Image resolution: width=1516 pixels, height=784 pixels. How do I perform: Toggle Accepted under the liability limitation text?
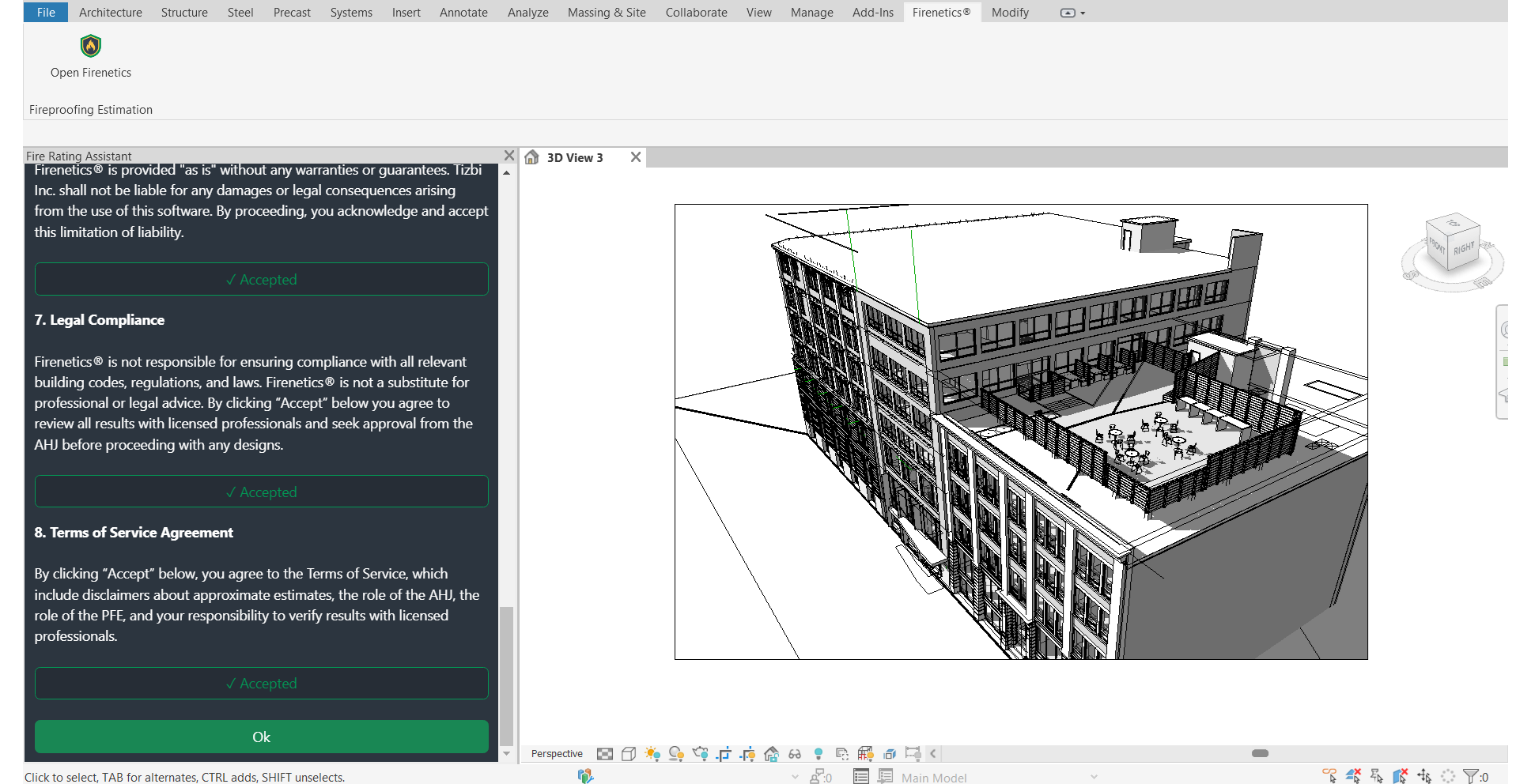[261, 279]
